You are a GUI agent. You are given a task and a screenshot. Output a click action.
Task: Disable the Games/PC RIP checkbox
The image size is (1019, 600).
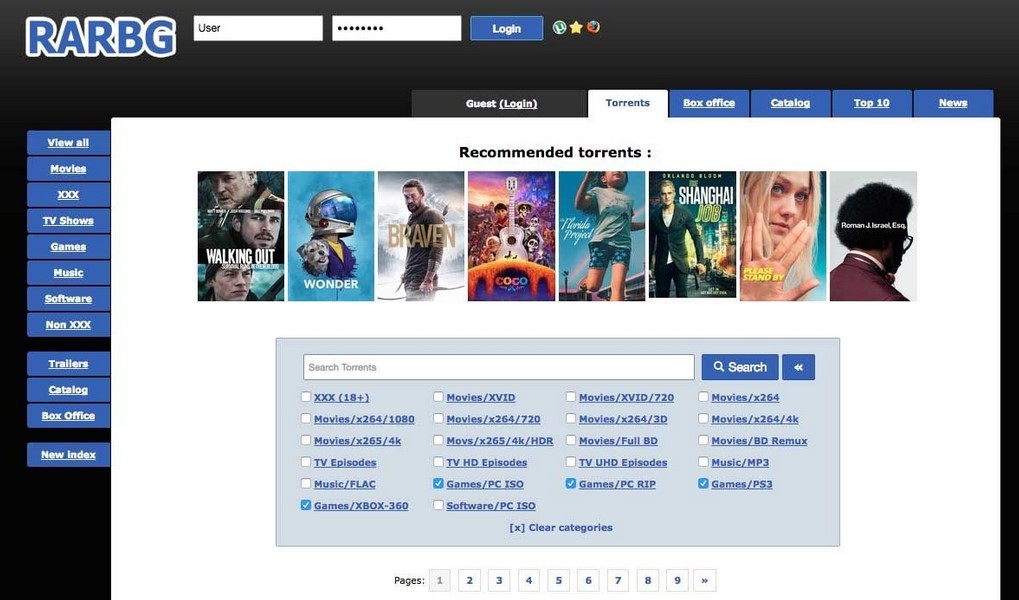(x=571, y=484)
